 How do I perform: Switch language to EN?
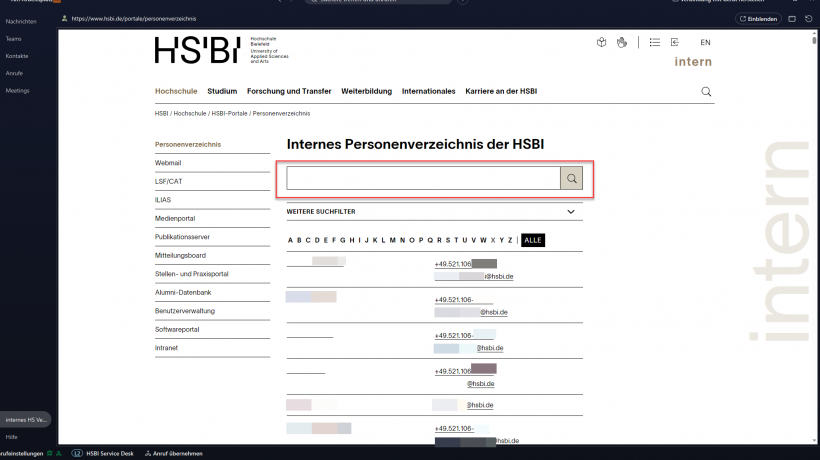click(705, 42)
